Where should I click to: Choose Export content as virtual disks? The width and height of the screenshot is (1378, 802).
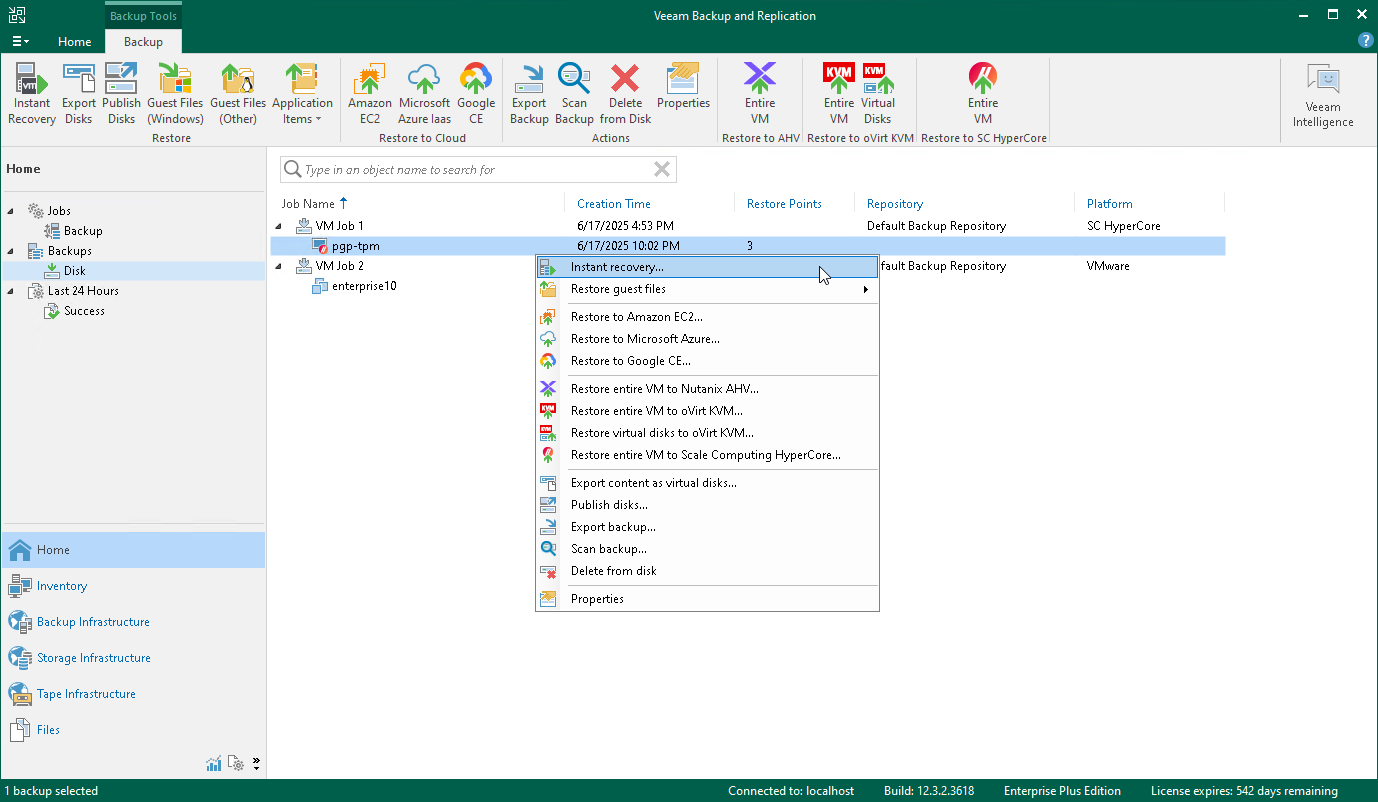tap(707, 483)
